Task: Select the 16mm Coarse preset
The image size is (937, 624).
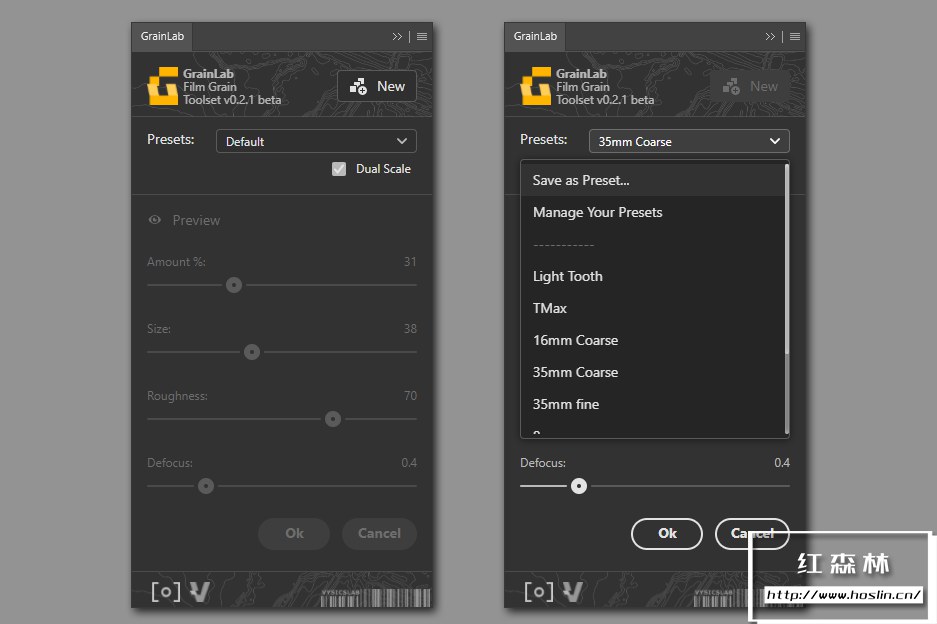Action: click(653, 341)
